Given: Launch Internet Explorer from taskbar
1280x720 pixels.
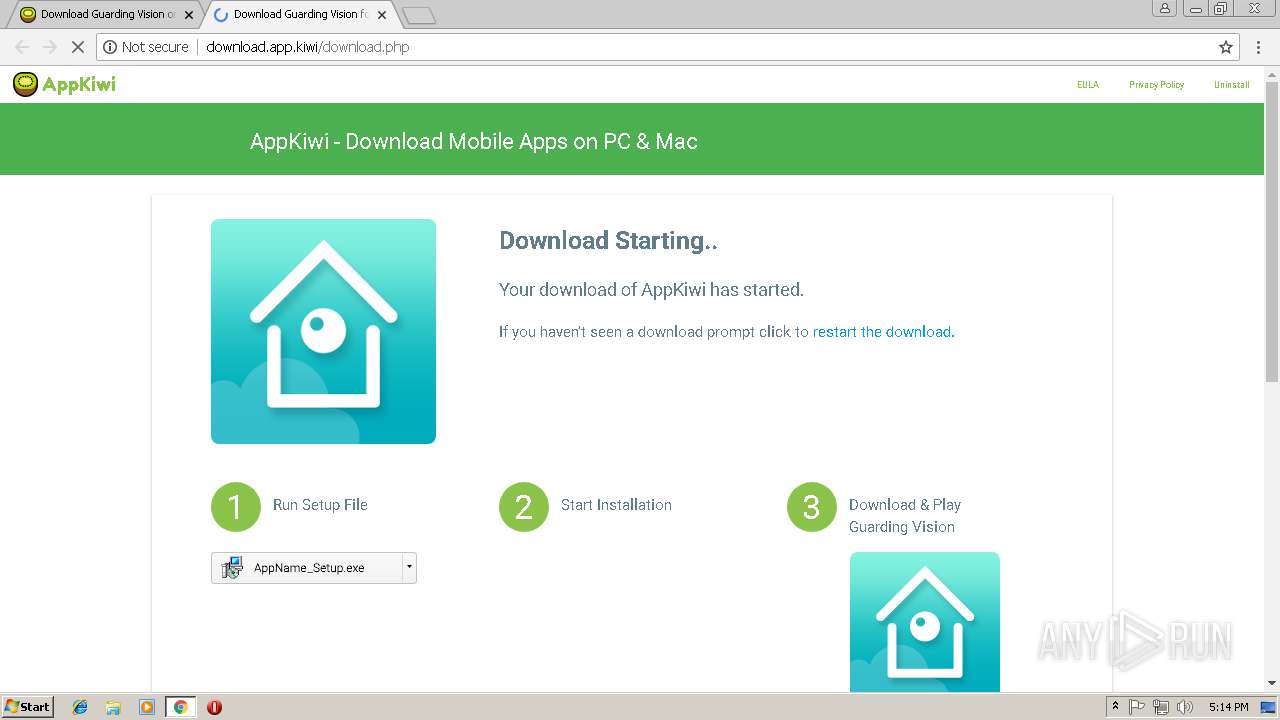Looking at the screenshot, I should coord(80,707).
